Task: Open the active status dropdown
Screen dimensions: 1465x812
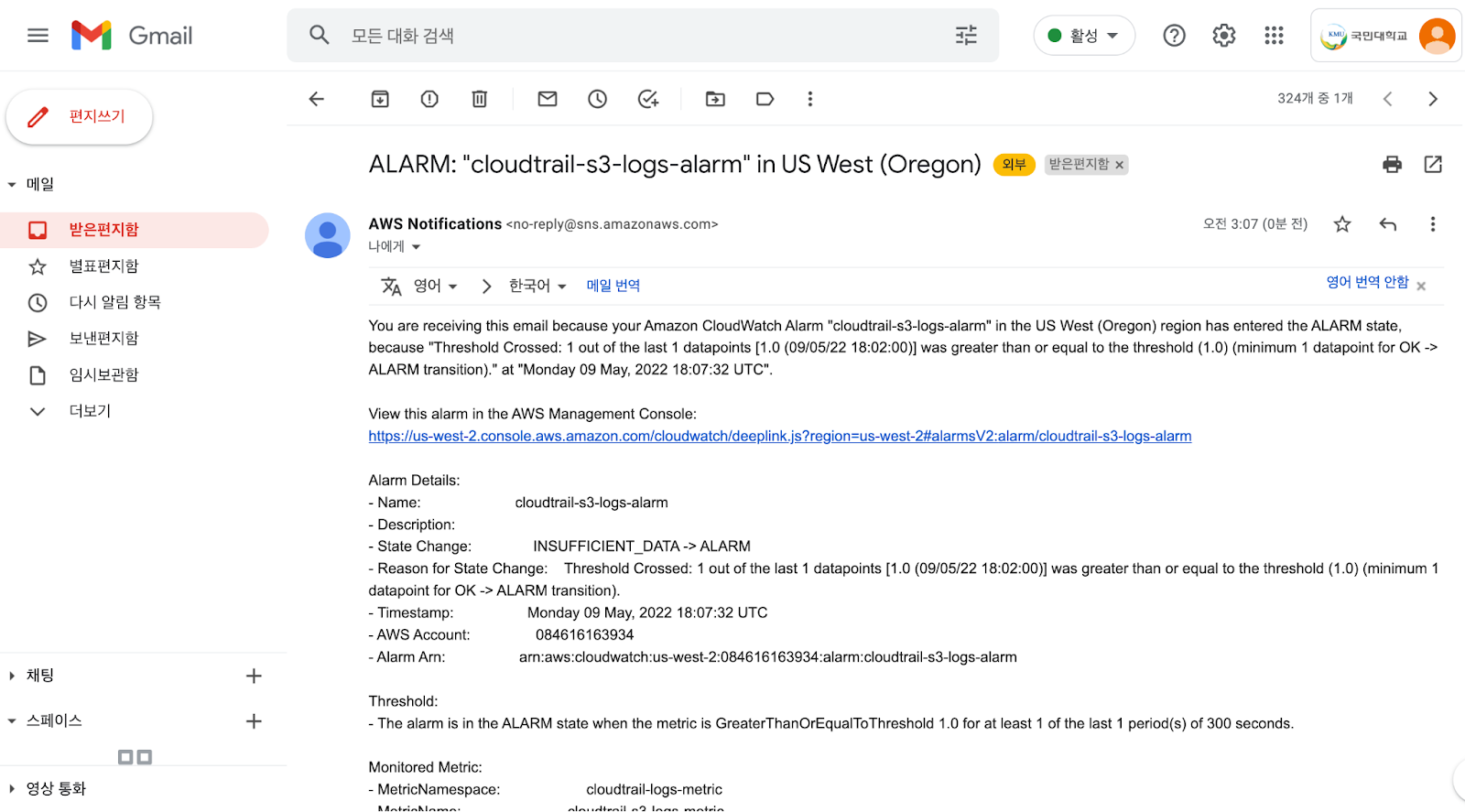Action: click(1084, 36)
